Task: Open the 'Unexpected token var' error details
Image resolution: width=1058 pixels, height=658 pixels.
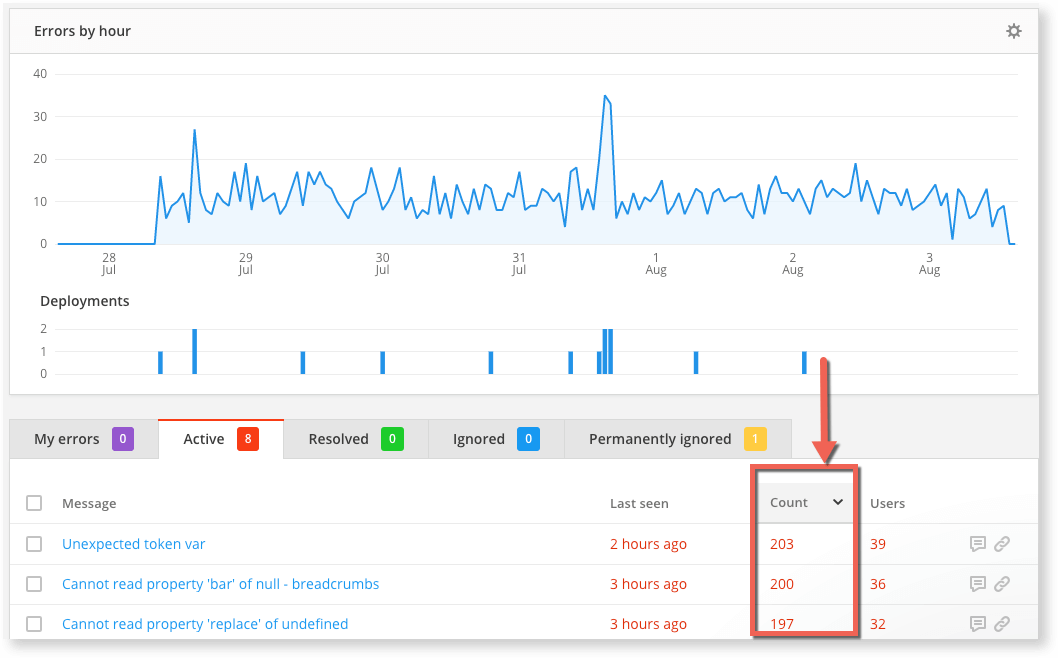Action: point(133,543)
